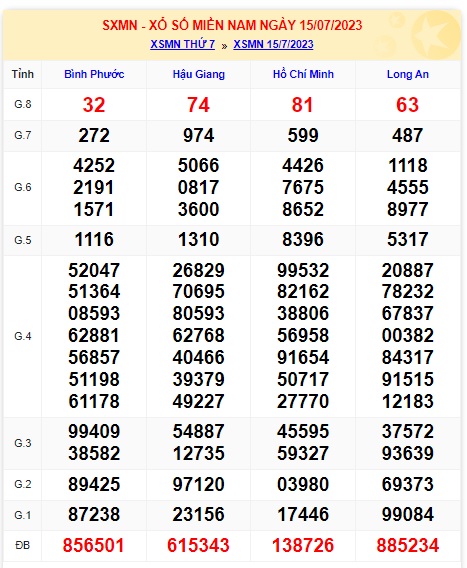467x568 pixels.
Task: Click G.4 number 62768
Action: click(199, 335)
